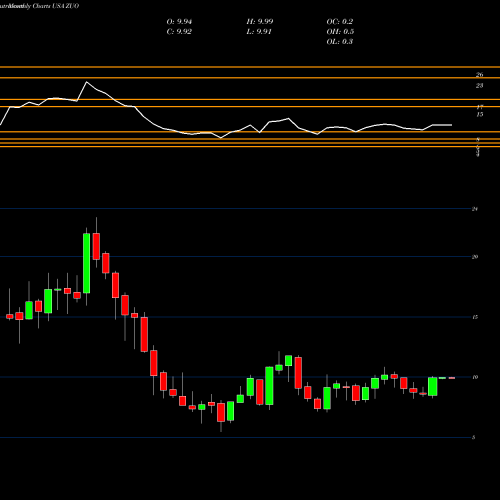The image size is (500, 500).
Task: Click the 26 label in the upper panel
Action: pyautogui.click(x=479, y=75)
